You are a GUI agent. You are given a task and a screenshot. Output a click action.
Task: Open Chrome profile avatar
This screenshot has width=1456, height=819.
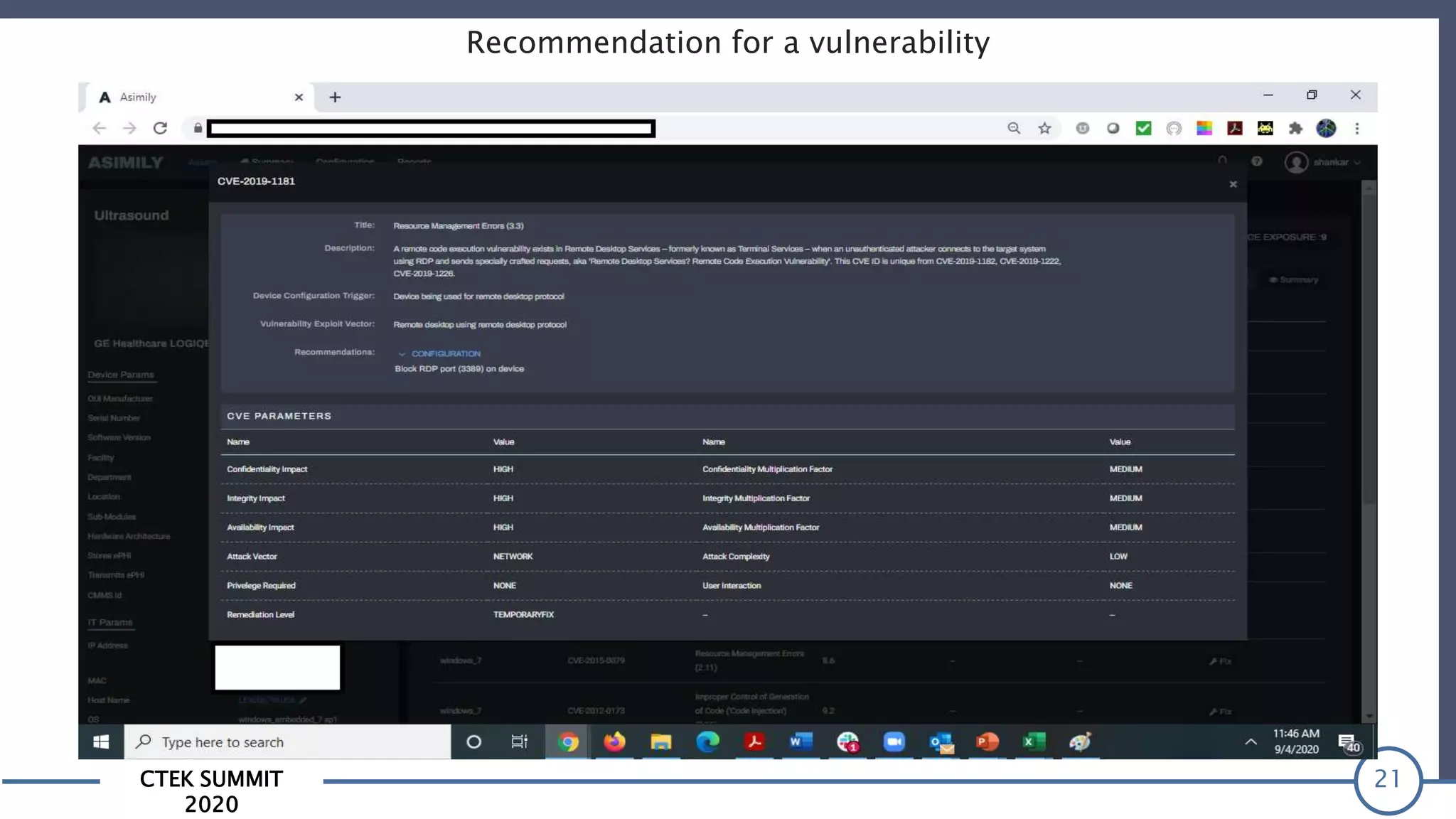(x=1326, y=128)
